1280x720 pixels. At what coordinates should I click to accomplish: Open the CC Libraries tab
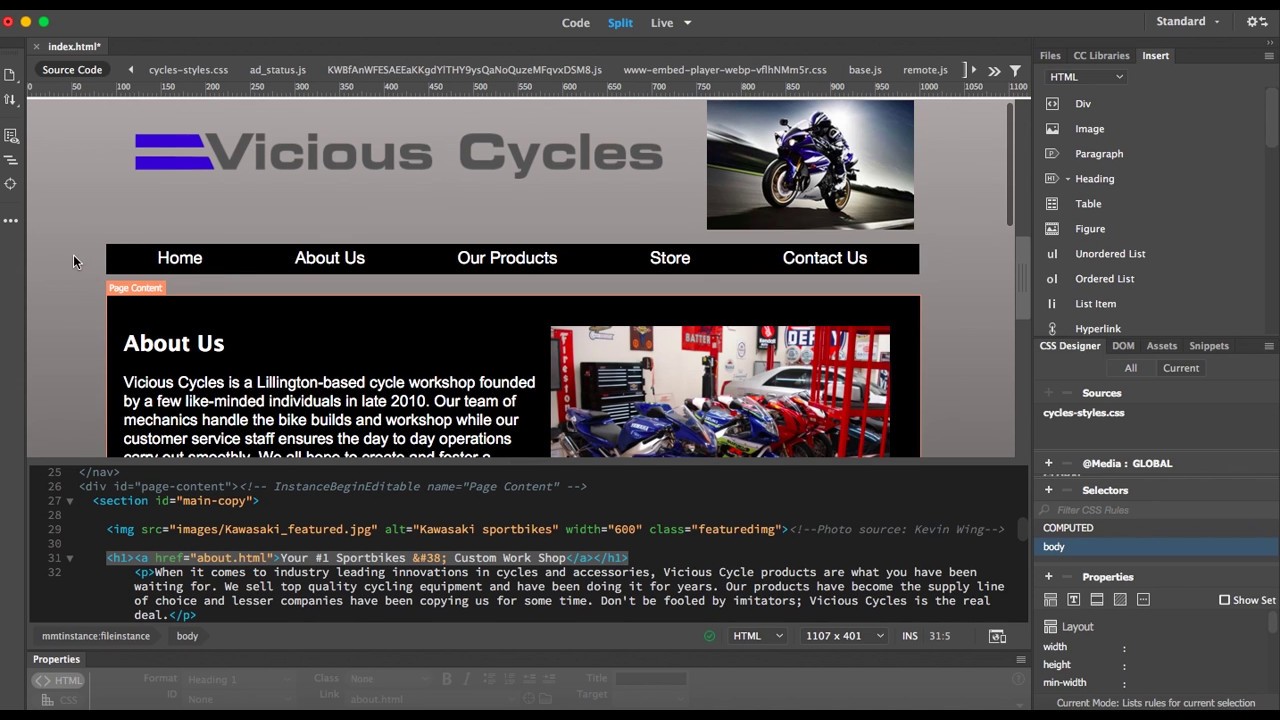click(1101, 56)
